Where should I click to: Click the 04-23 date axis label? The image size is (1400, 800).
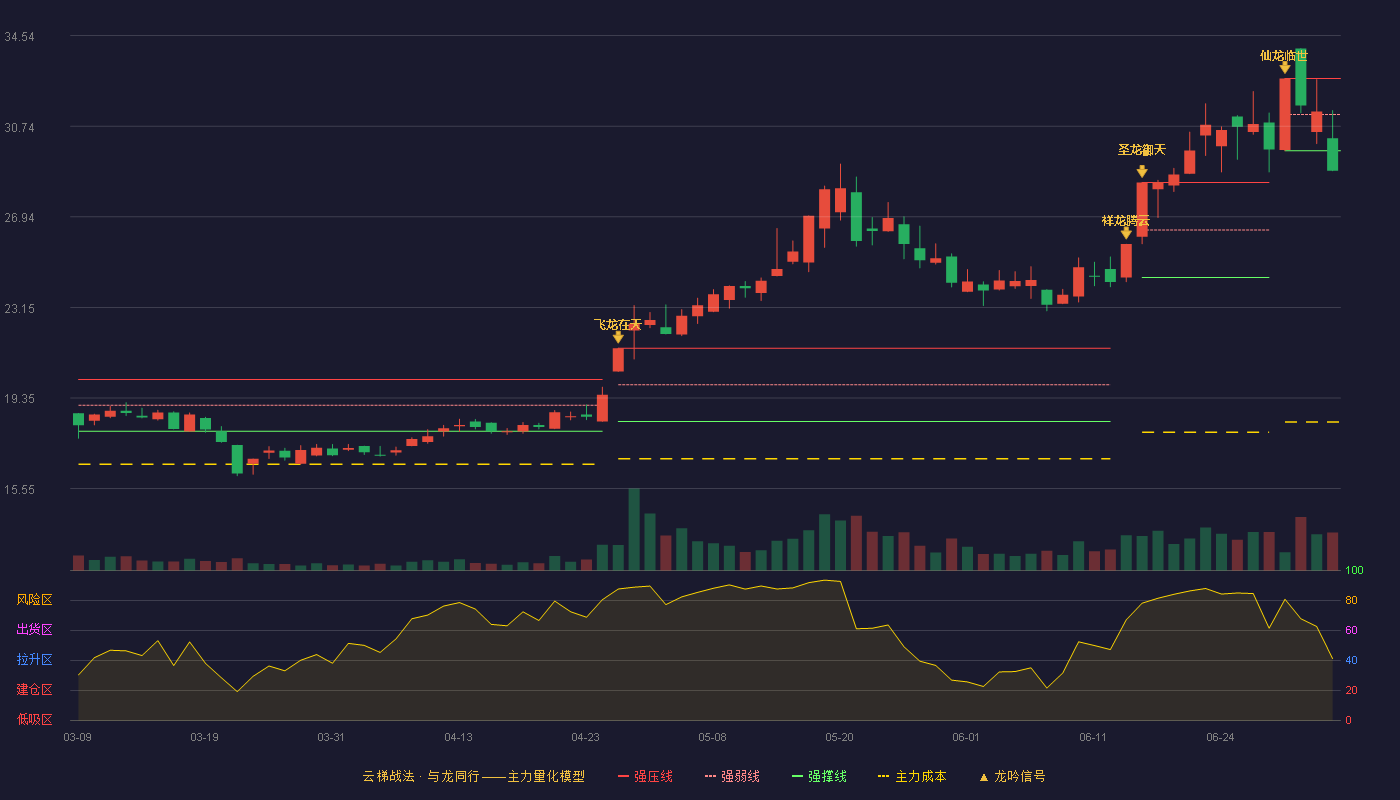pos(585,737)
